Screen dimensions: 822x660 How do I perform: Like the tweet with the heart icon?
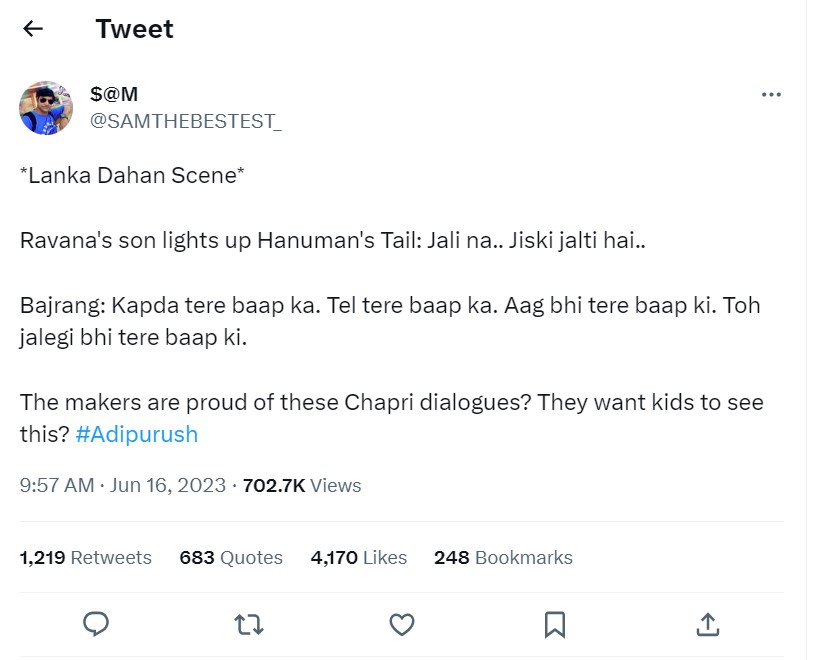click(x=401, y=625)
